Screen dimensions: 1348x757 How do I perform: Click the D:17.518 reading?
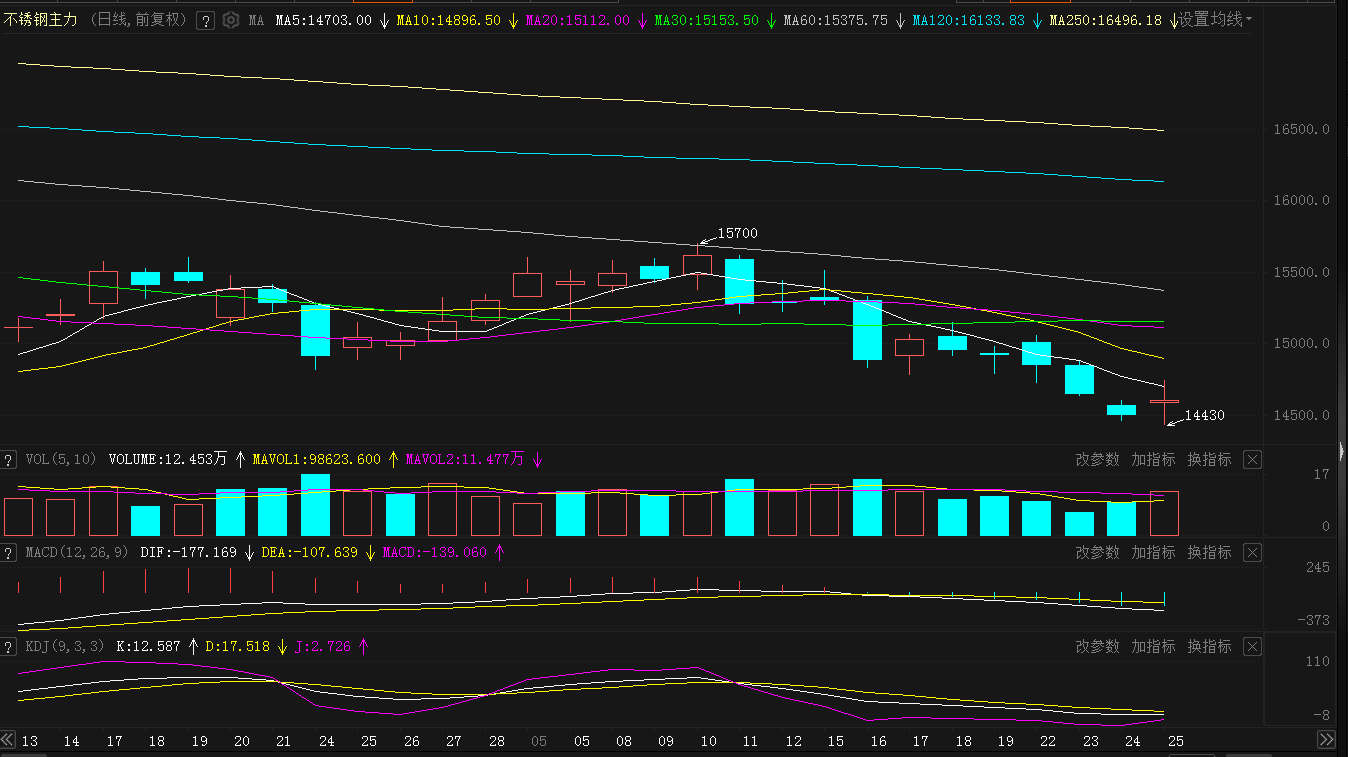[x=238, y=647]
